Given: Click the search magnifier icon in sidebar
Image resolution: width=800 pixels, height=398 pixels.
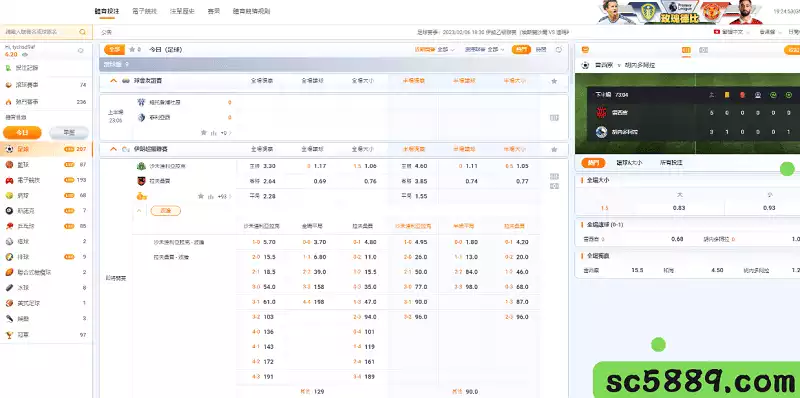Looking at the screenshot, I should [x=82, y=32].
